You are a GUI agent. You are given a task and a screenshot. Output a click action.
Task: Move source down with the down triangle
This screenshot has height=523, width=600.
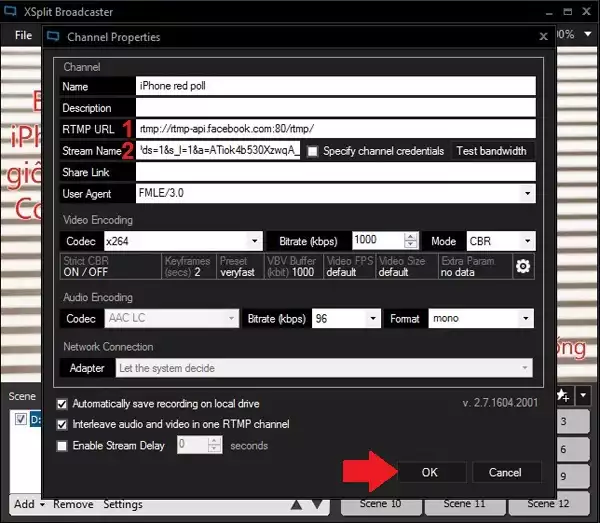point(317,505)
